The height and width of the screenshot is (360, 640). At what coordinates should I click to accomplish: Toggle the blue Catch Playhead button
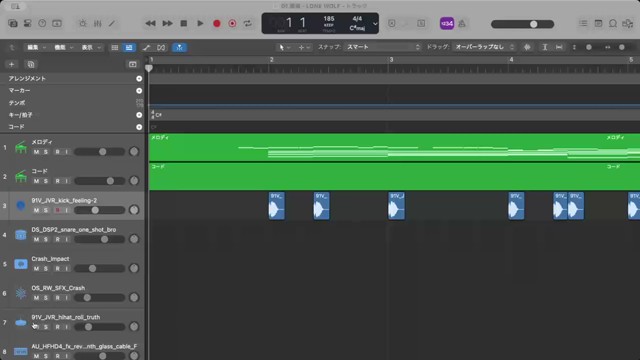[x=180, y=48]
